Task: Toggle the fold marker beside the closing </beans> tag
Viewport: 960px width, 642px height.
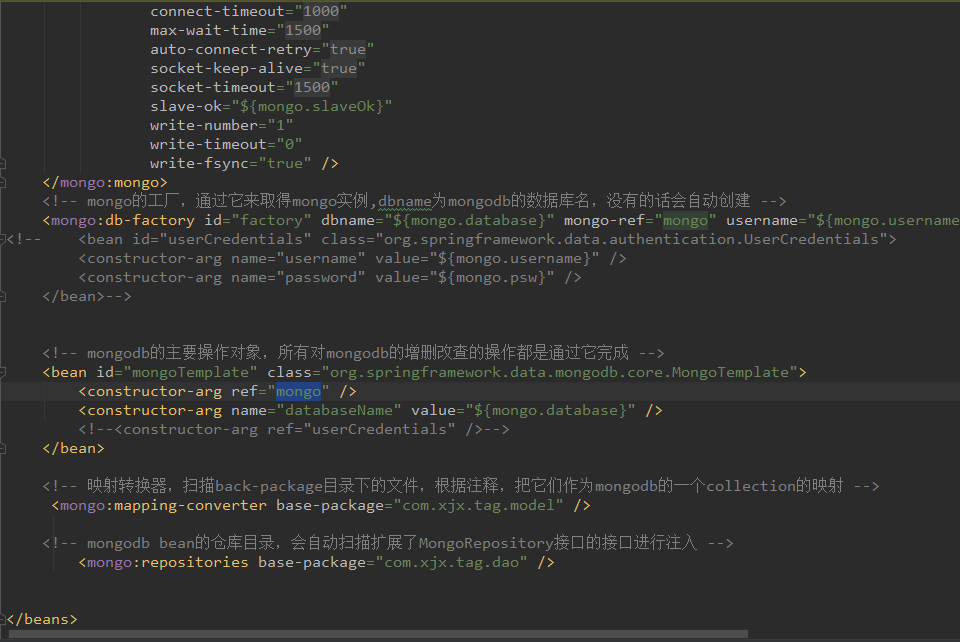Action: pos(2,619)
